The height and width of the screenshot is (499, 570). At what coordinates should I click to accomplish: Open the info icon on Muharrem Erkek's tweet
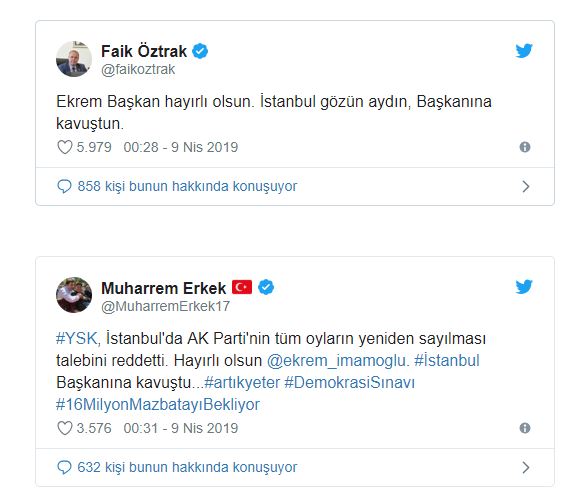pyautogui.click(x=525, y=428)
